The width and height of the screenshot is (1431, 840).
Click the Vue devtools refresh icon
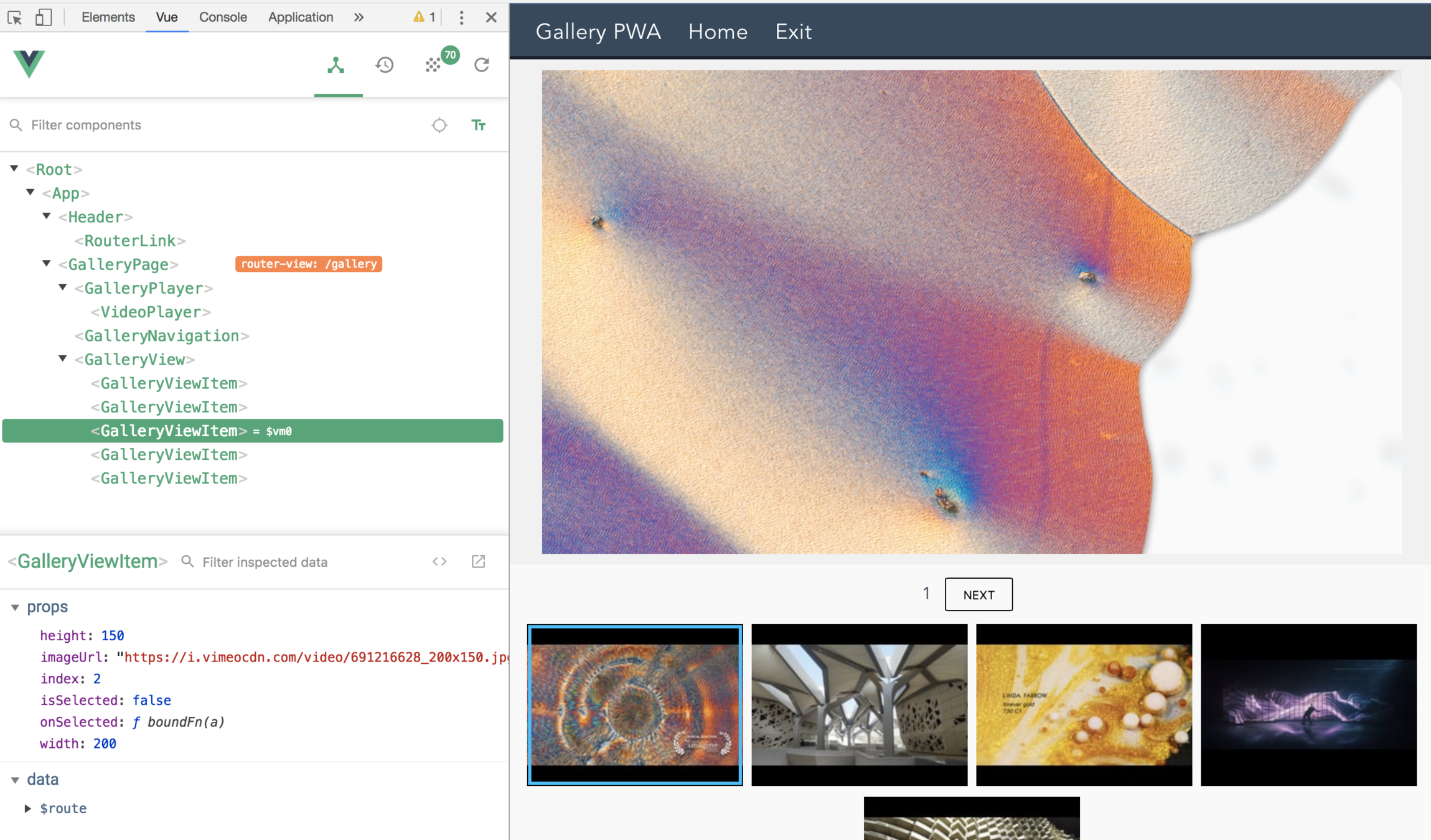pos(482,65)
